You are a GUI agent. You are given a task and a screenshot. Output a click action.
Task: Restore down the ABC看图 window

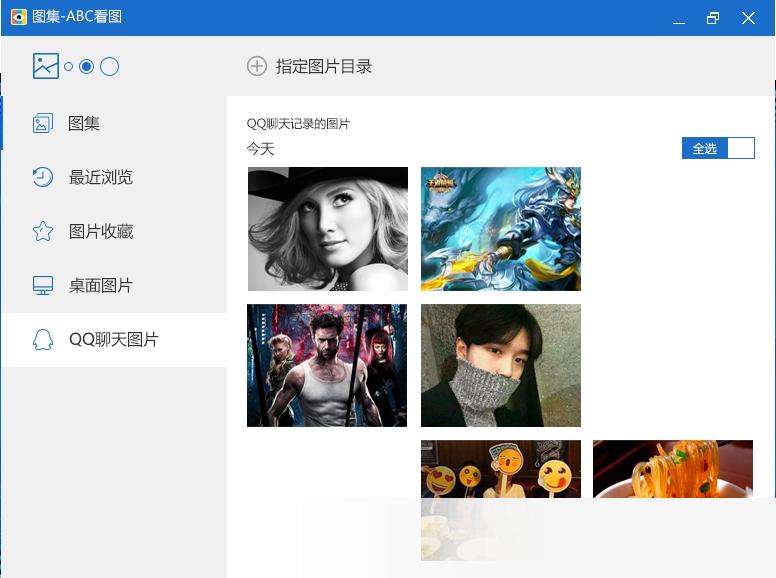713,18
